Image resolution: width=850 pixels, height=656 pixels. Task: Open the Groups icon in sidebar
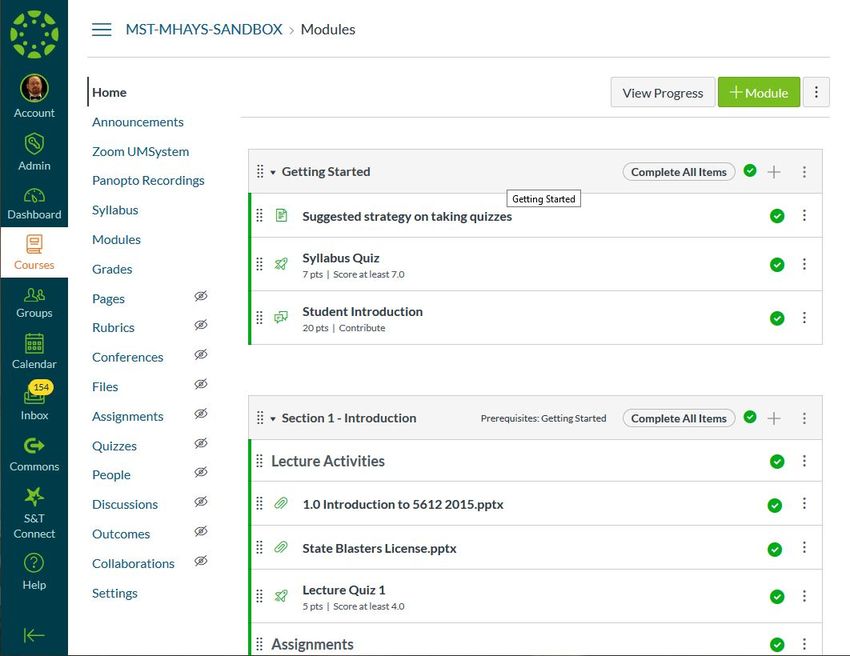coord(34,294)
